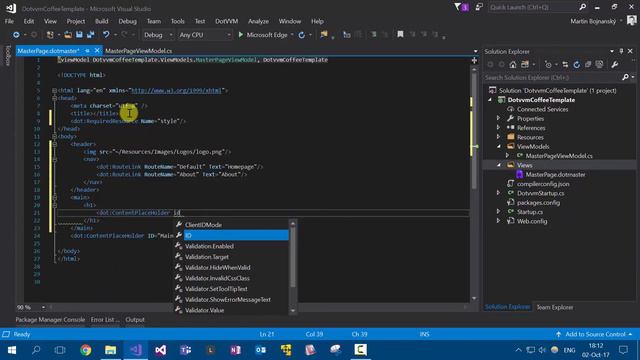
Task: Start debugging with Microsoft Edge play button
Action: coord(240,35)
